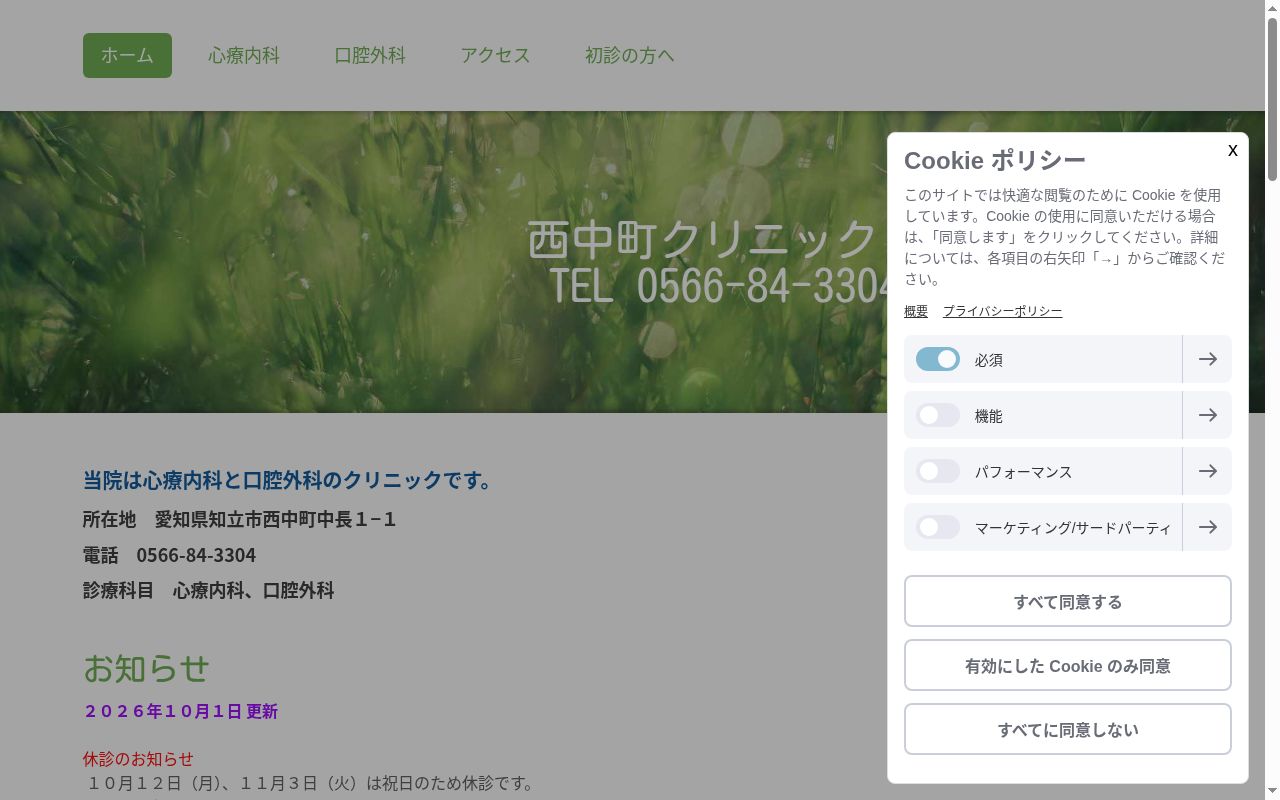Click 有効にした Cookie のみ同意 button
Screen dimensions: 1280x800
(x=1068, y=665)
